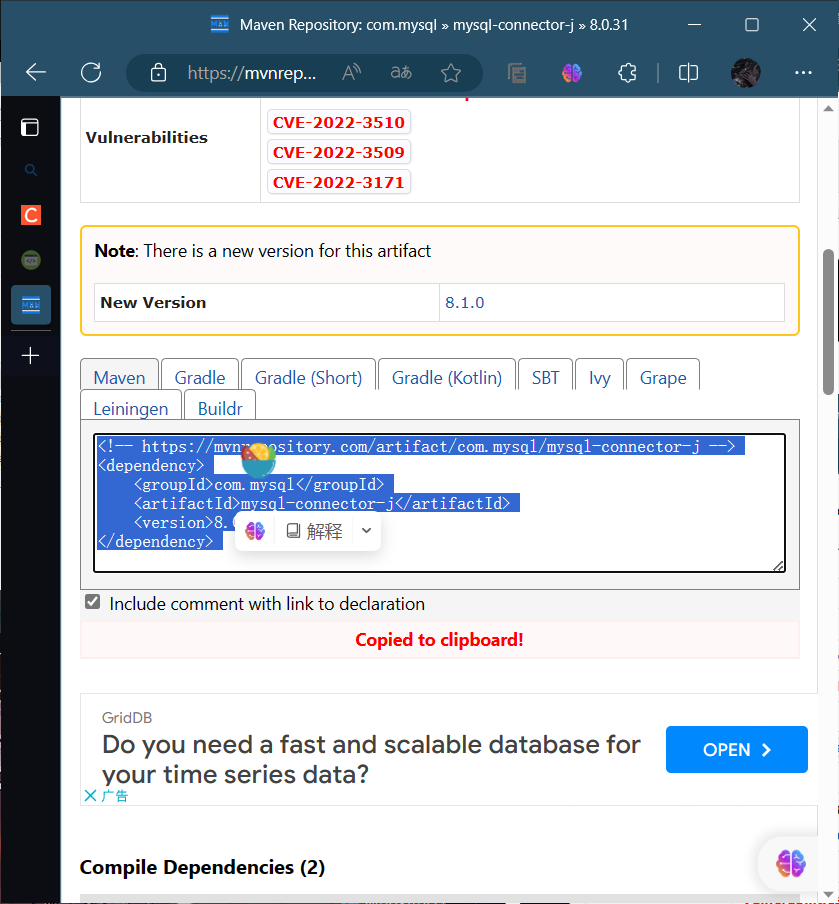Switch to the SBT tab
The height and width of the screenshot is (904, 839).
[545, 378]
